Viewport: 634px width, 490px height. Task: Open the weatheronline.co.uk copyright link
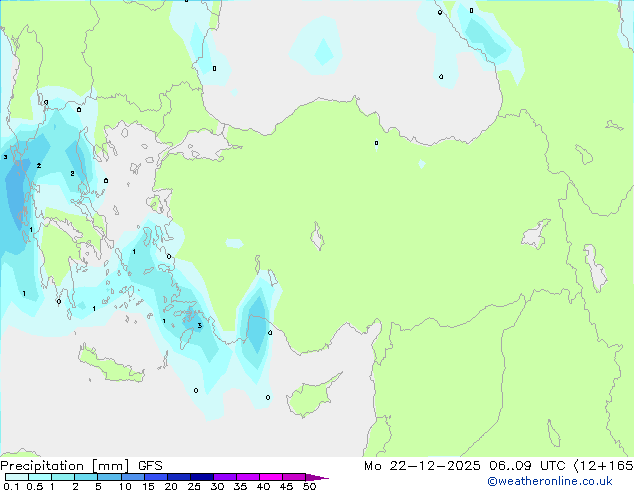tap(550, 481)
